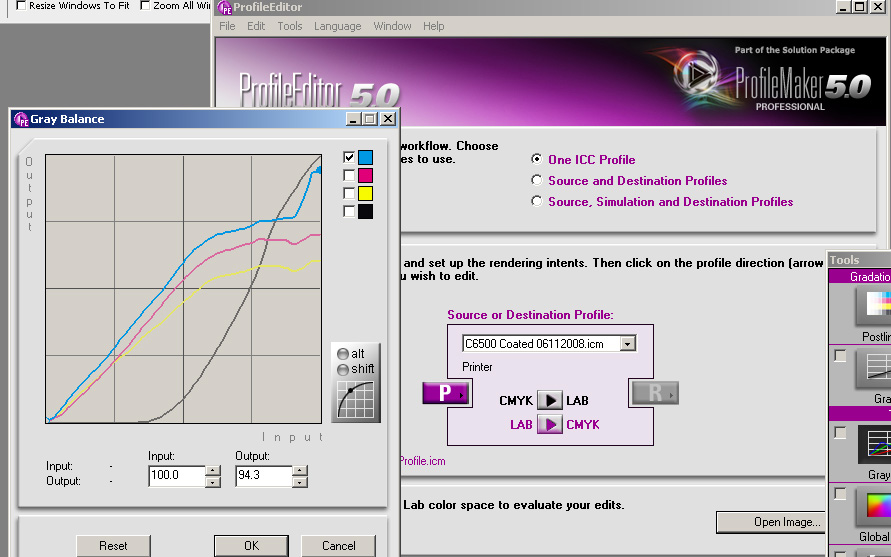
Task: Check Zoom All Windows option
Action: pyautogui.click(x=145, y=5)
